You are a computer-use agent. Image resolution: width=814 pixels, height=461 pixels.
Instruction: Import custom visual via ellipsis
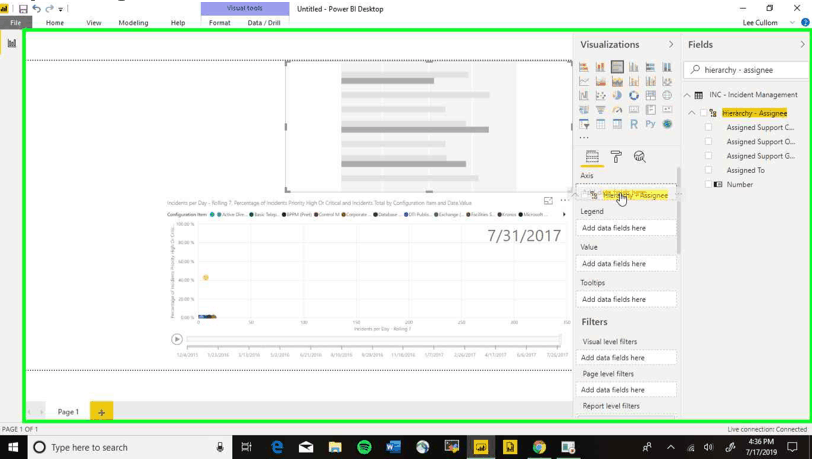coord(584,138)
